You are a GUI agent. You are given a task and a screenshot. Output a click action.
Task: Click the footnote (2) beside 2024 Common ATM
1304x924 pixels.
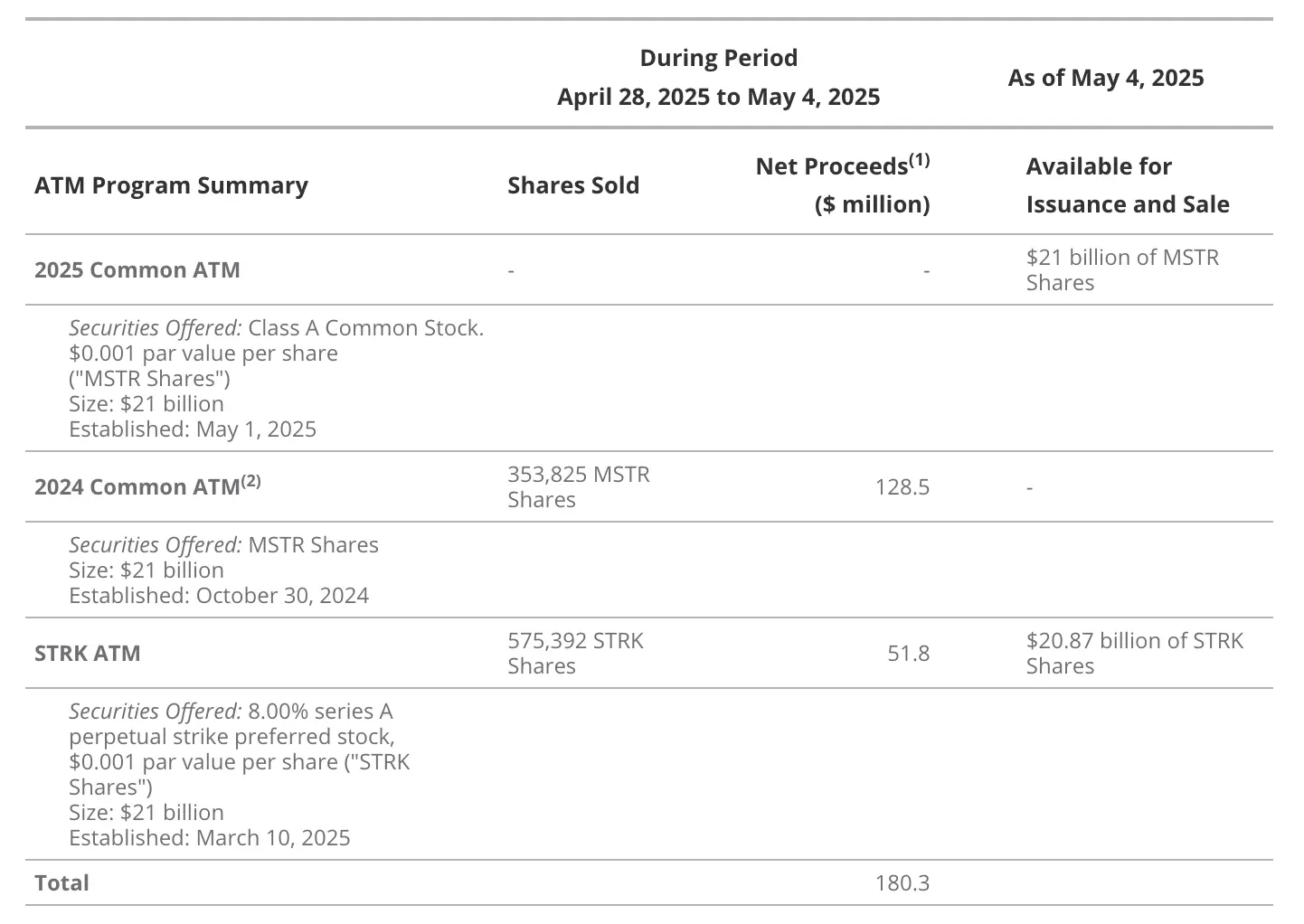(x=250, y=481)
